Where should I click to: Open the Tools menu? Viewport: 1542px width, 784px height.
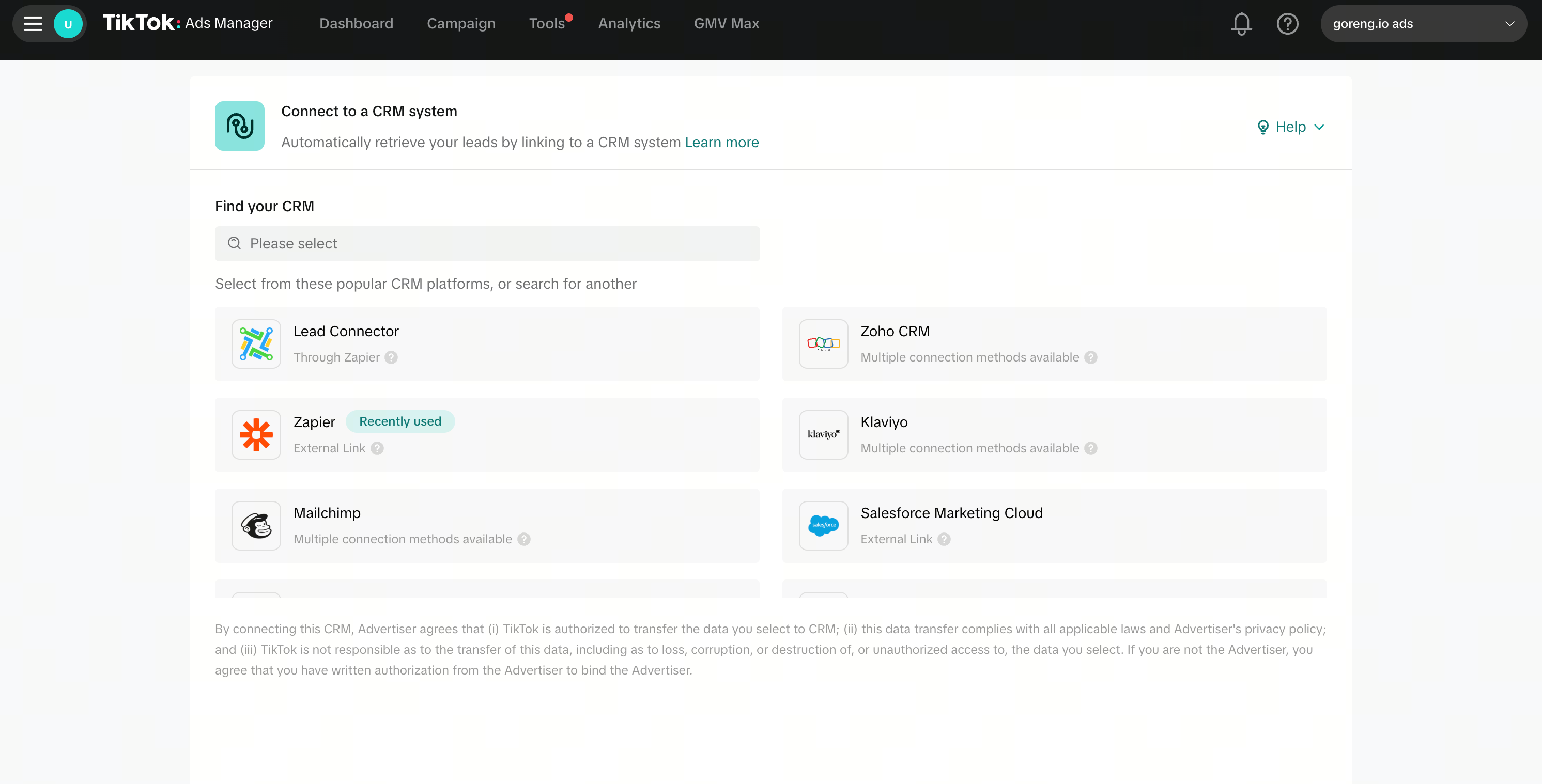[548, 23]
